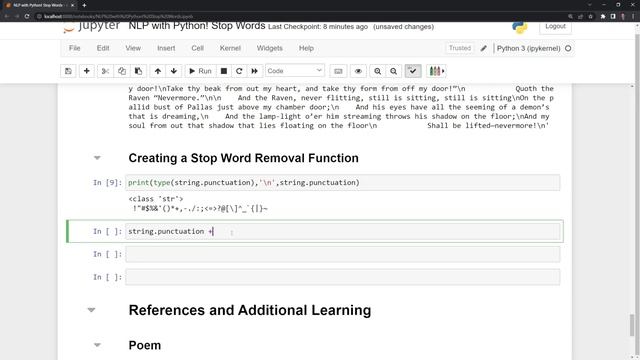Save and checkpoint the notebook
The width and height of the screenshot is (640, 360).
coord(68,71)
